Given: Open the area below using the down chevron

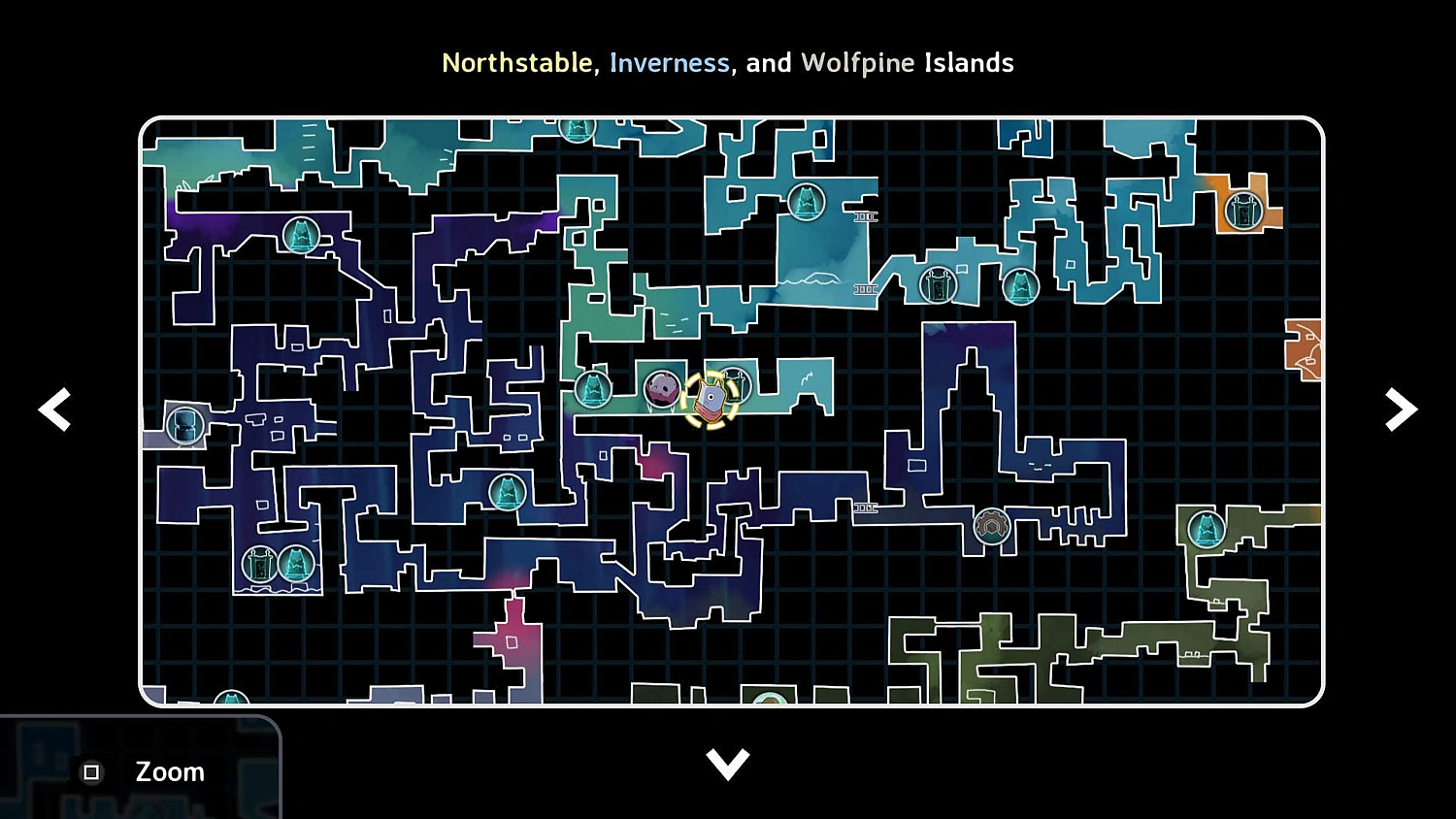Looking at the screenshot, I should tap(728, 763).
